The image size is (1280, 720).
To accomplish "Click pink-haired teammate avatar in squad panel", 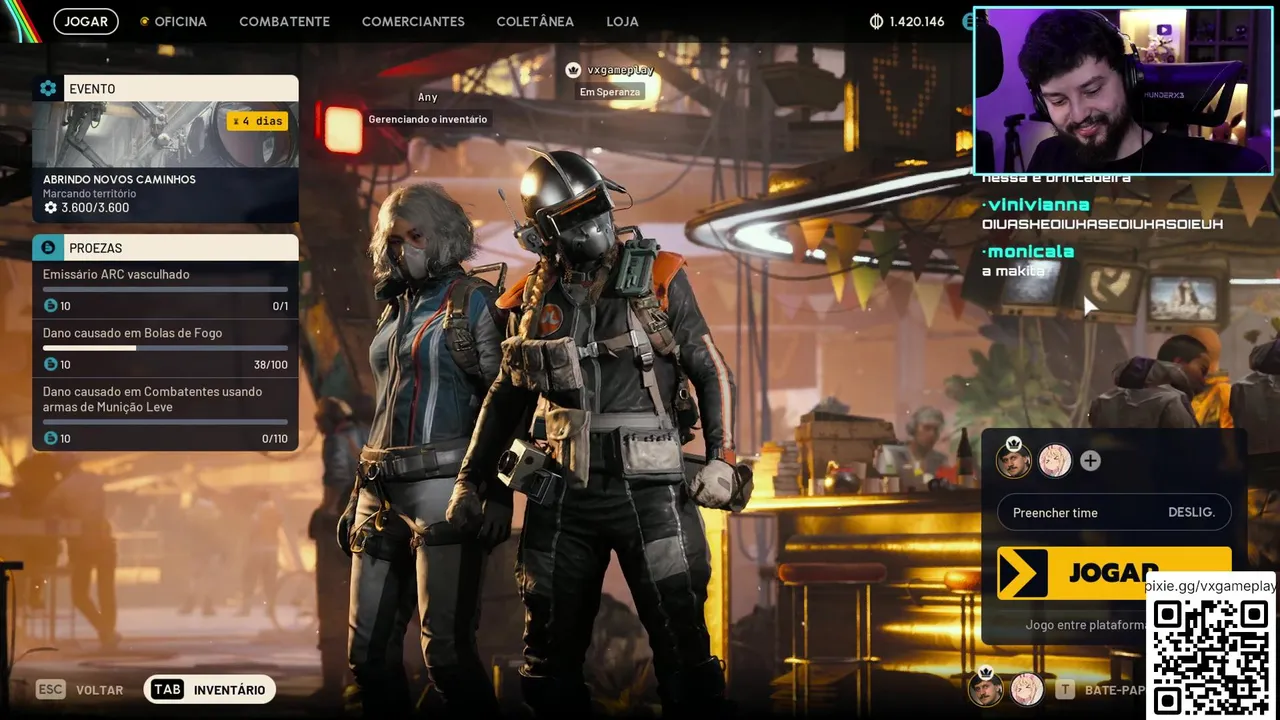I will pyautogui.click(x=1055, y=460).
